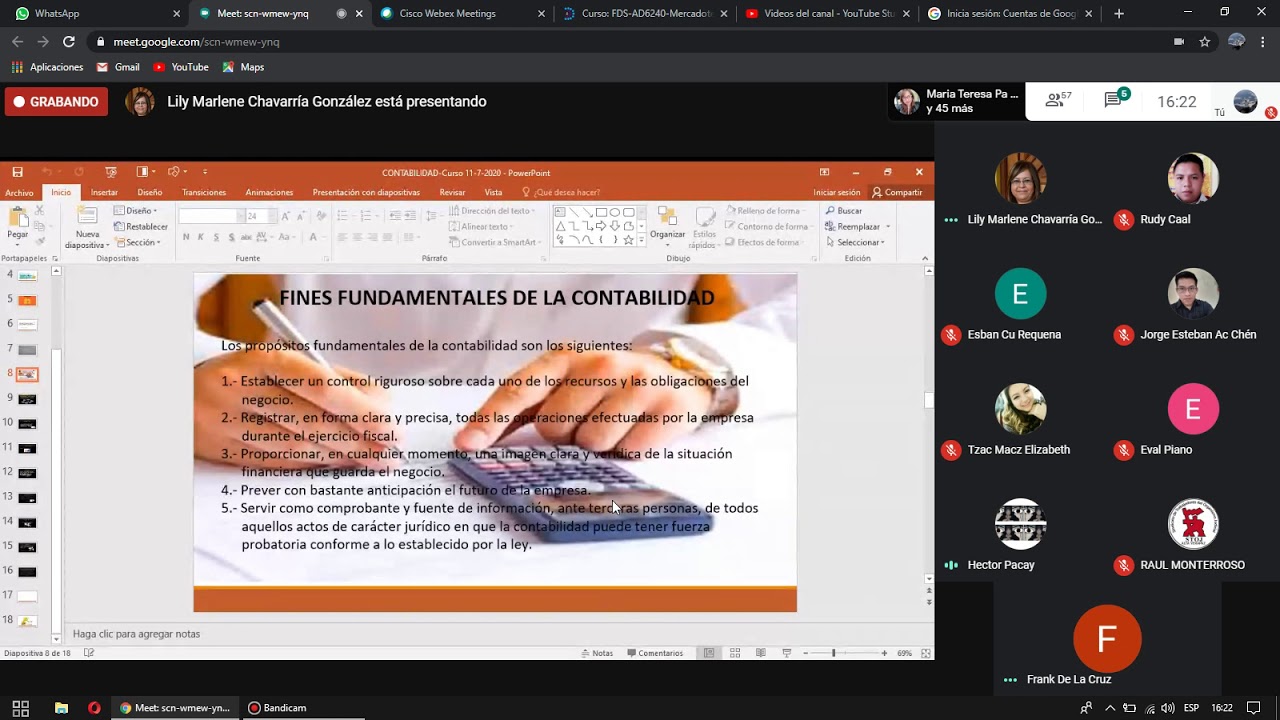The height and width of the screenshot is (720, 1280).
Task: Insert a star shape from the shapes gallery
Action: pyautogui.click(x=628, y=239)
